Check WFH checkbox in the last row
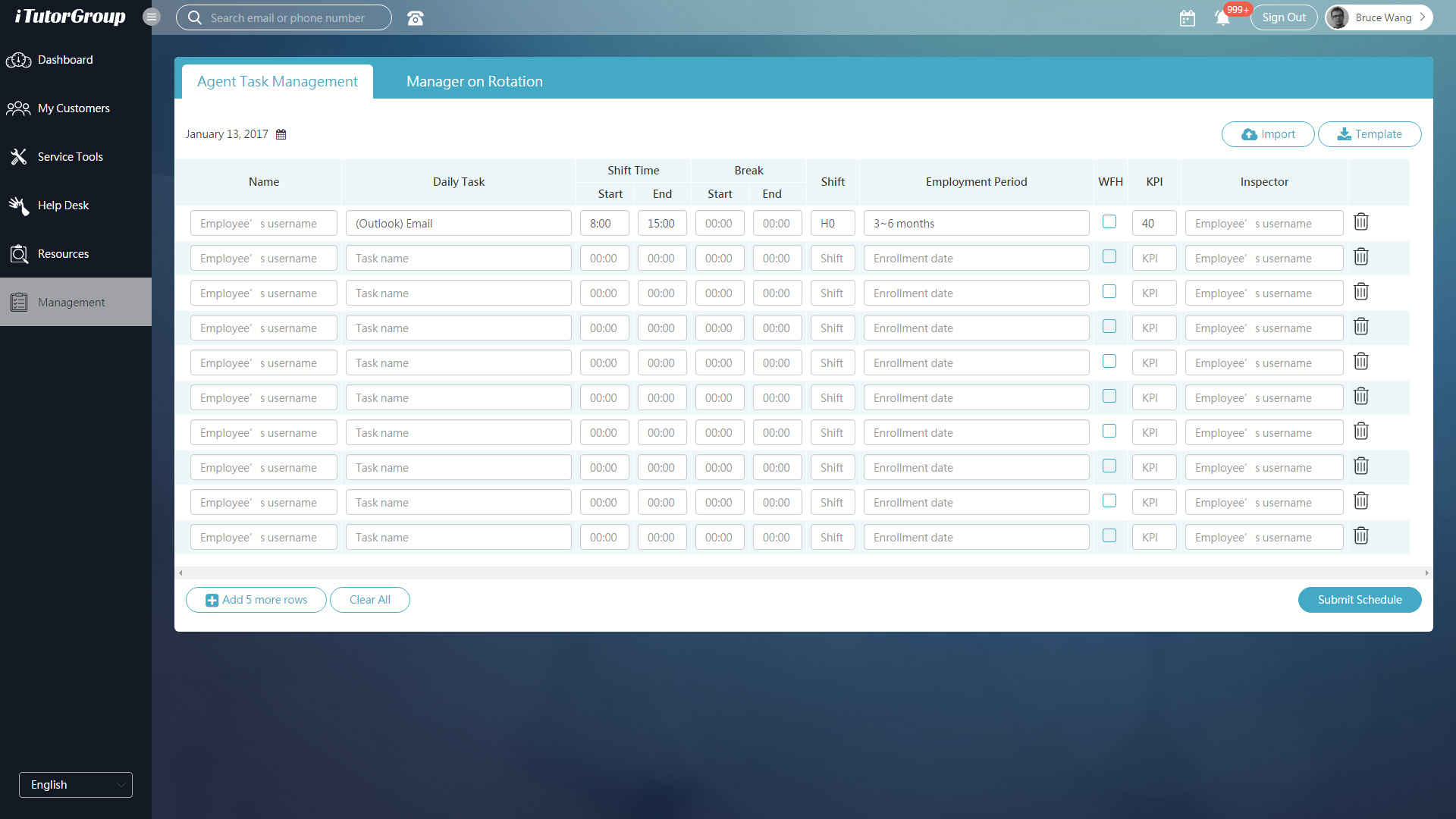The image size is (1456, 819). tap(1109, 535)
